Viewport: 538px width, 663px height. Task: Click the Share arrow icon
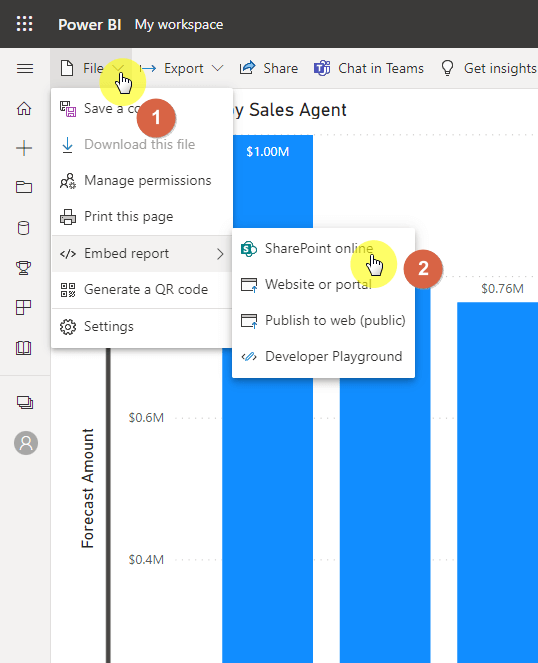pos(247,68)
